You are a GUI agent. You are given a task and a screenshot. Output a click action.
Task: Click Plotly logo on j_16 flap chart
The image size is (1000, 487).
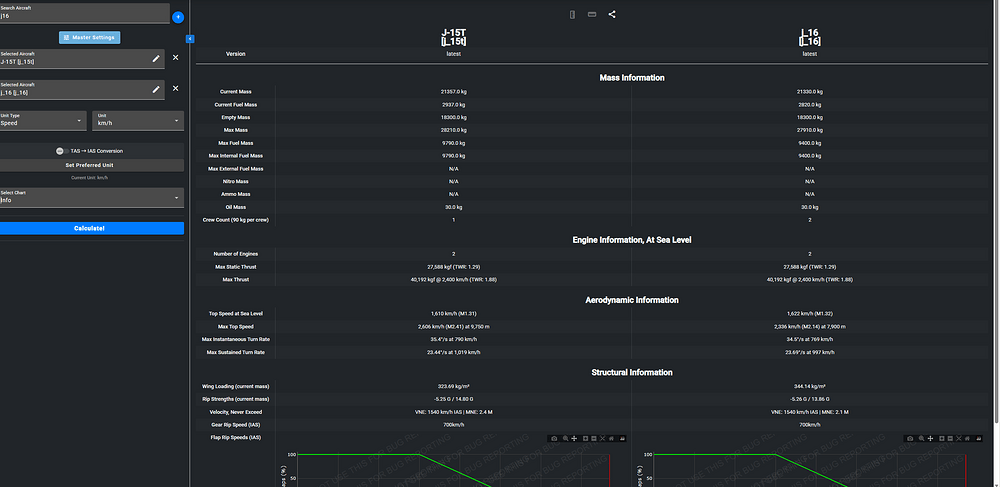point(979,439)
